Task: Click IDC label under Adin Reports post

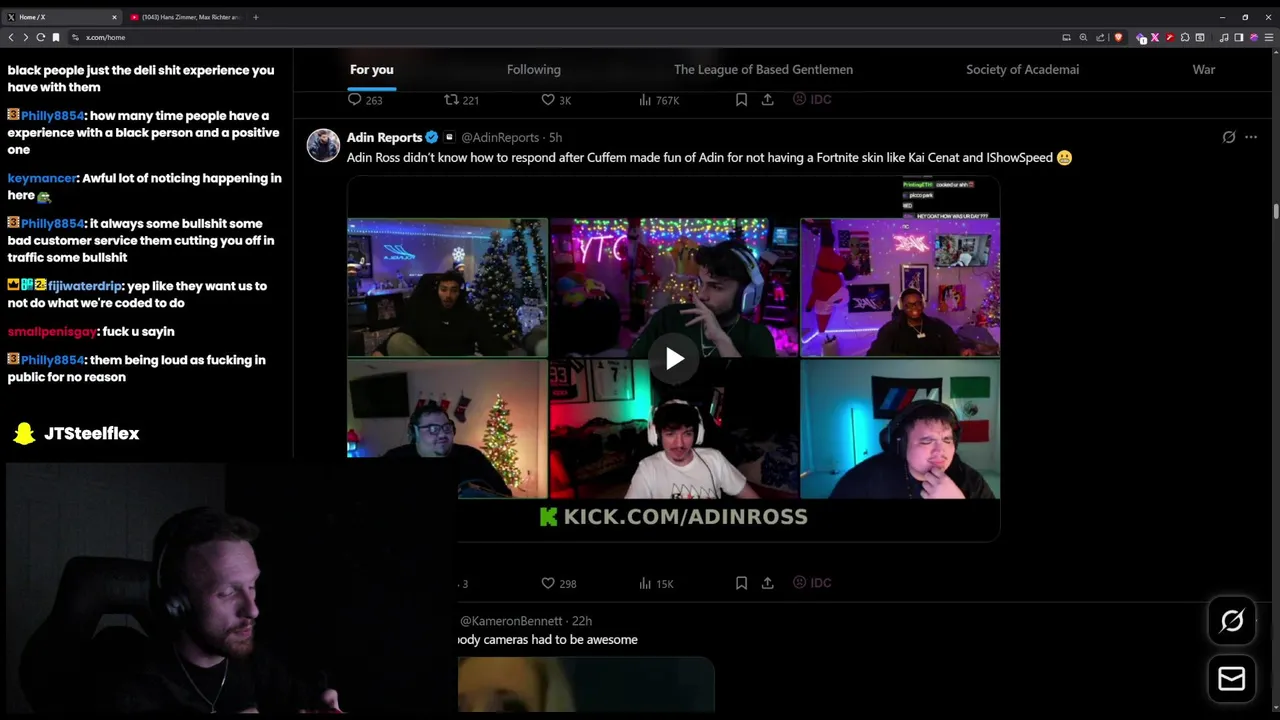Action: click(x=812, y=583)
